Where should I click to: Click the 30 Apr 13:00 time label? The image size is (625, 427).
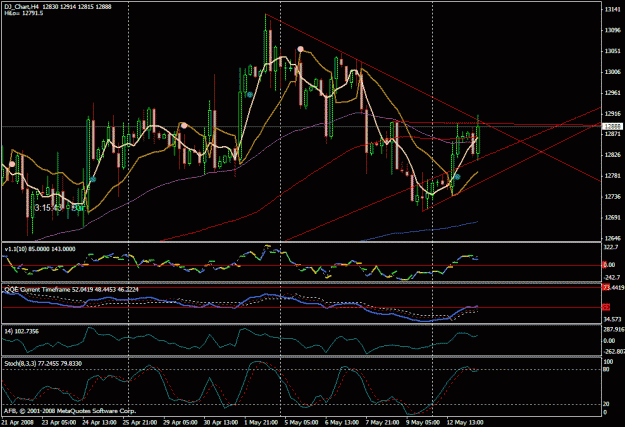pyautogui.click(x=221, y=422)
